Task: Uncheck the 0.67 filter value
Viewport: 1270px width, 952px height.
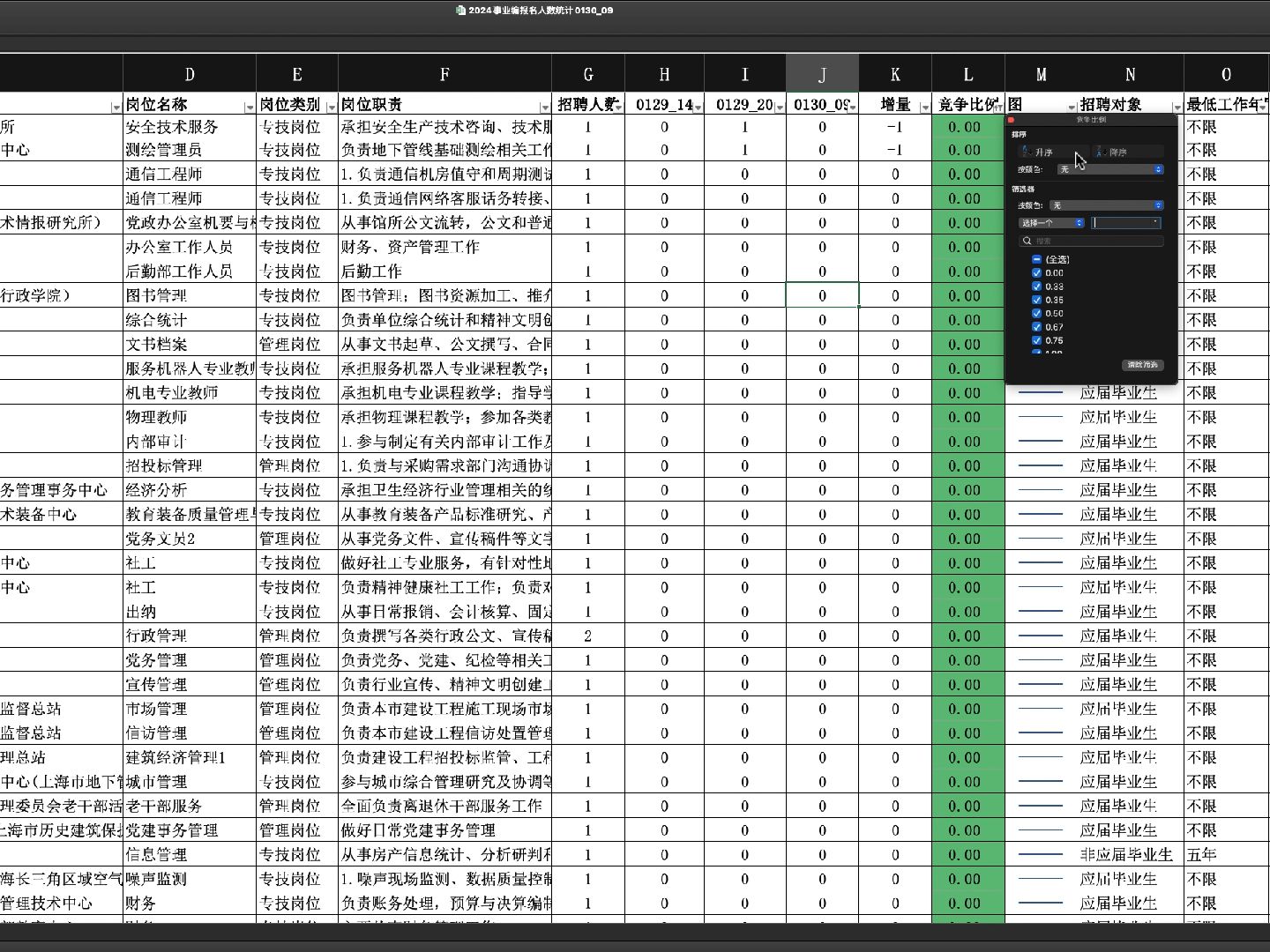Action: point(1036,327)
